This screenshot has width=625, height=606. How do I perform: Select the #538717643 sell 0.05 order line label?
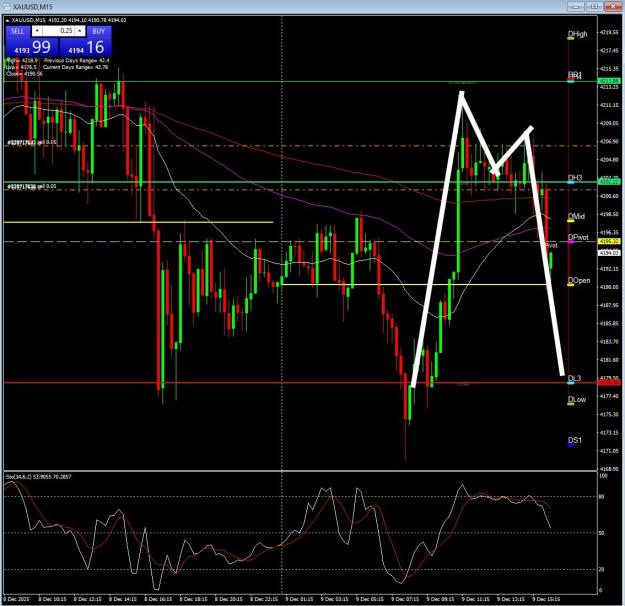point(31,142)
